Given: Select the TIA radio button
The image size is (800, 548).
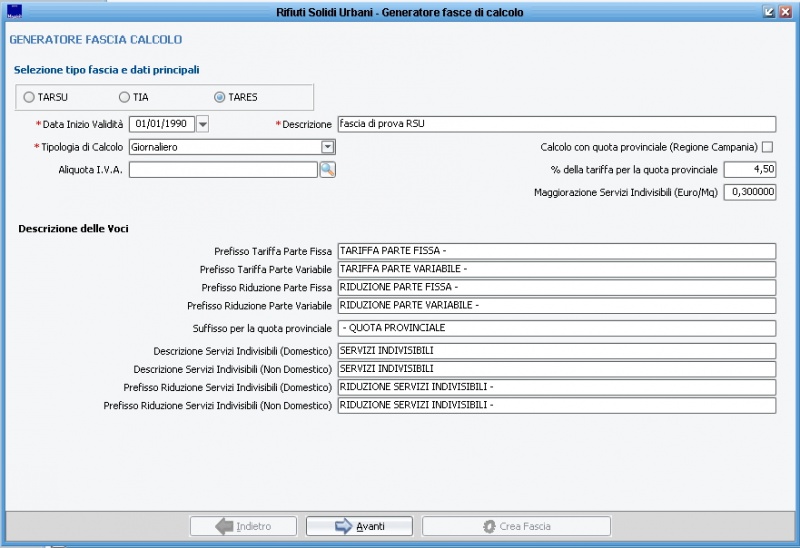Looking at the screenshot, I should [x=124, y=97].
